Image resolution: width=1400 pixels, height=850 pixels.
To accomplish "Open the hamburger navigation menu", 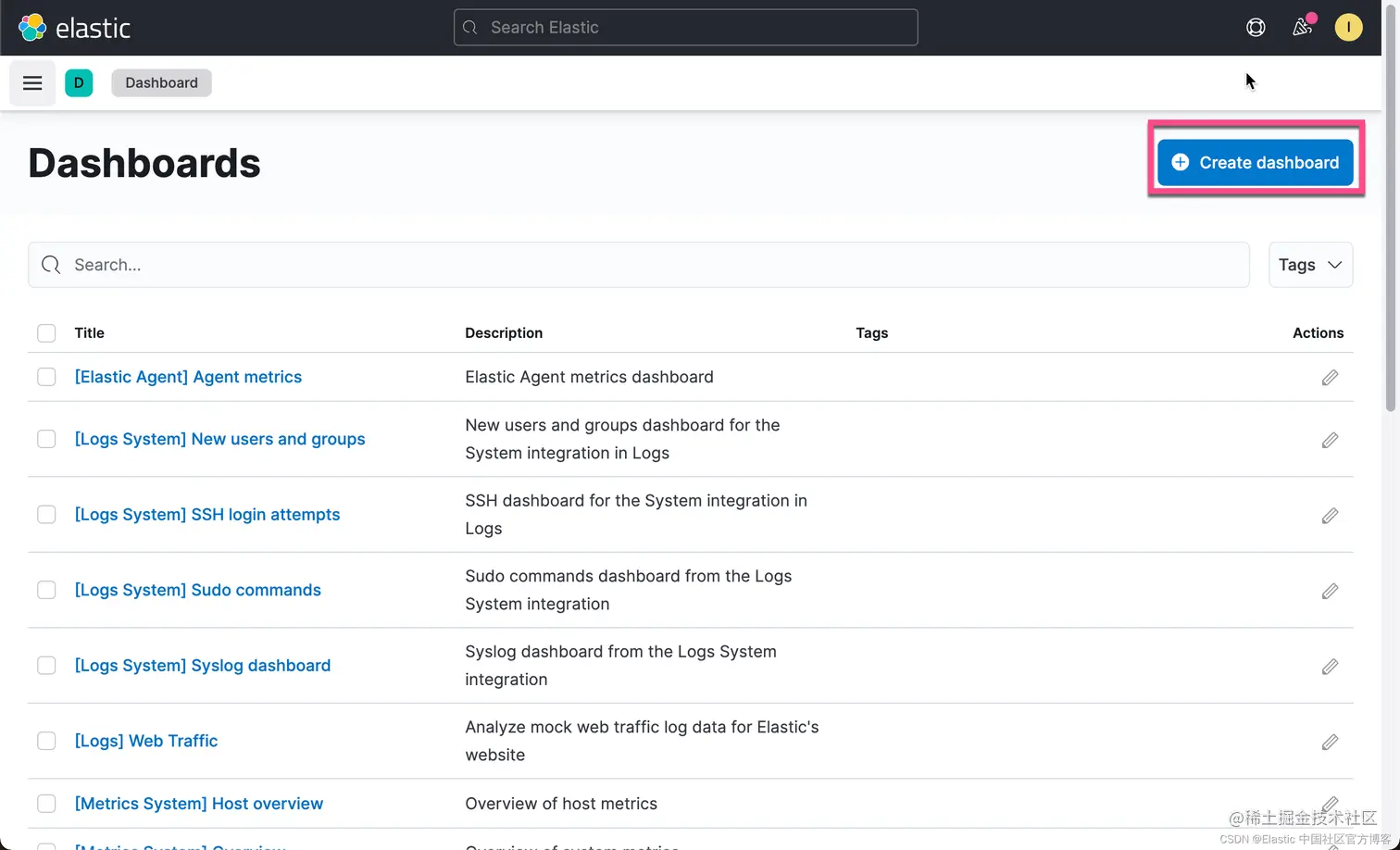I will click(32, 83).
